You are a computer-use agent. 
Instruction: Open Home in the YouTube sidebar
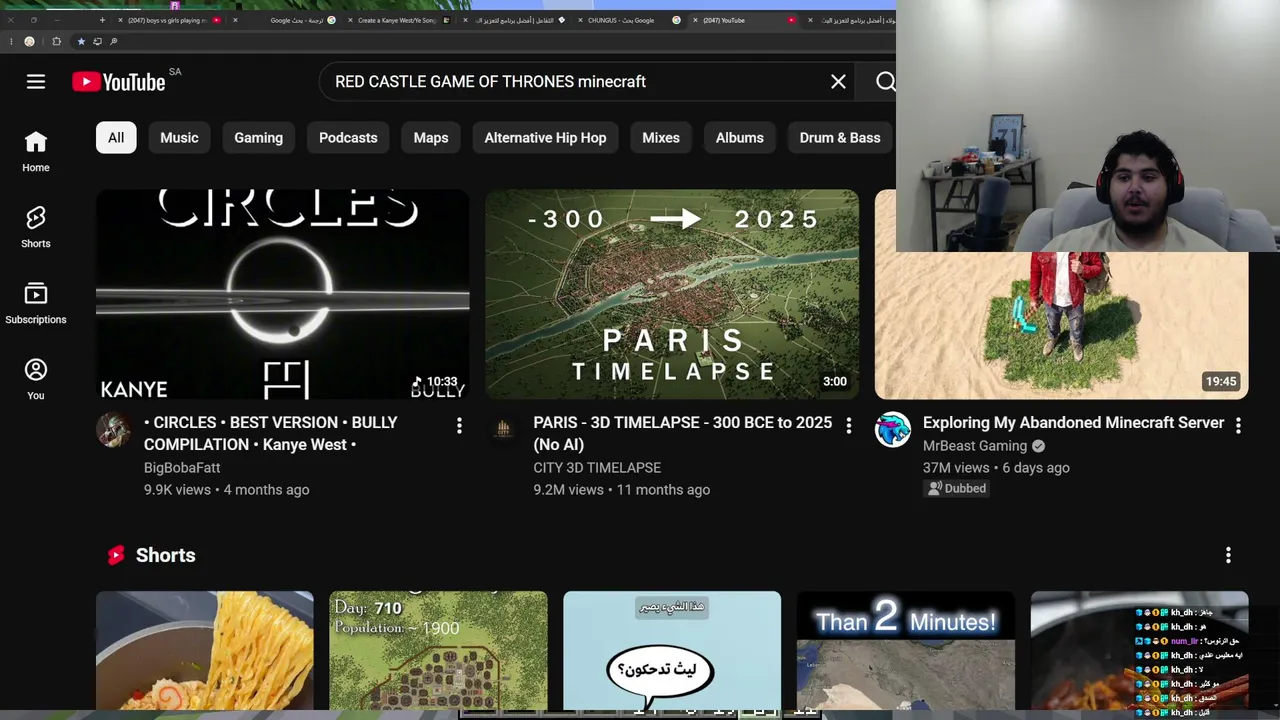tap(36, 152)
